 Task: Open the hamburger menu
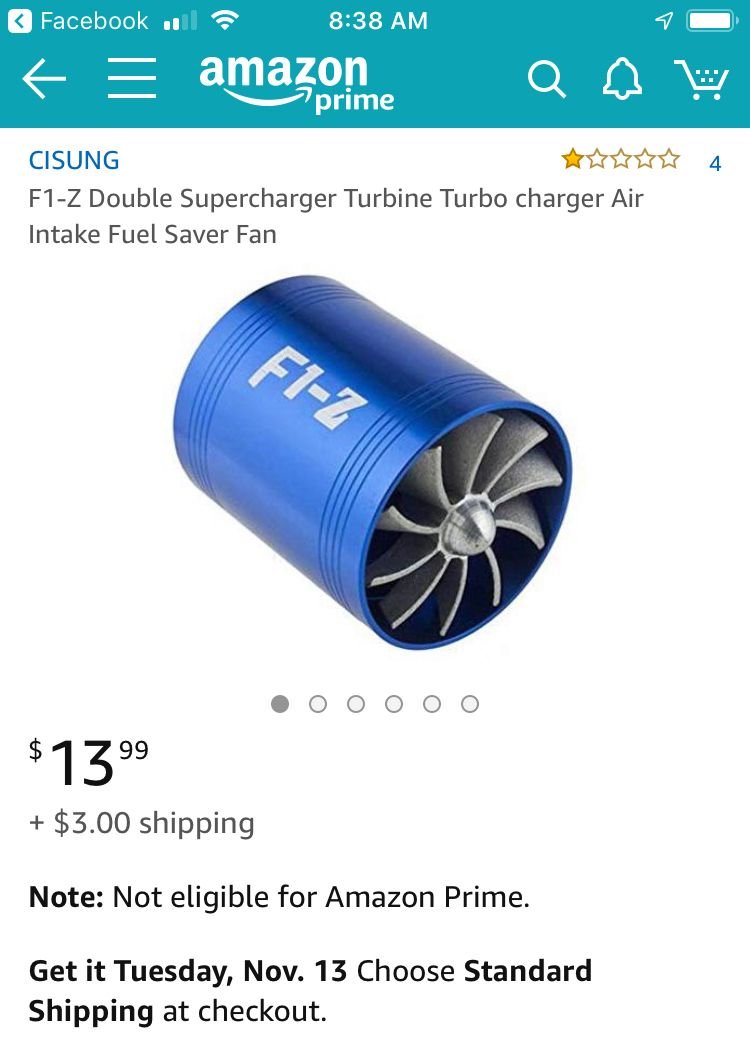point(132,79)
